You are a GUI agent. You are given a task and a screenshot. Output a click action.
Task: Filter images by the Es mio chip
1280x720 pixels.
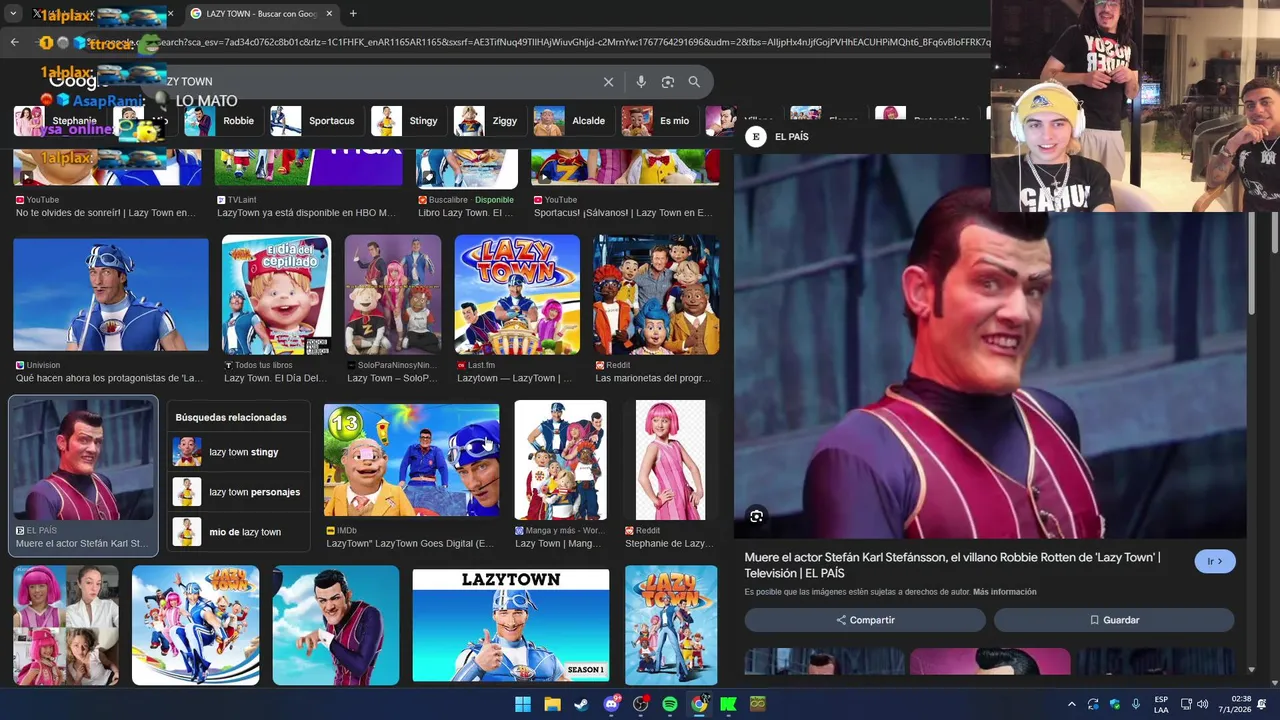[x=657, y=121]
